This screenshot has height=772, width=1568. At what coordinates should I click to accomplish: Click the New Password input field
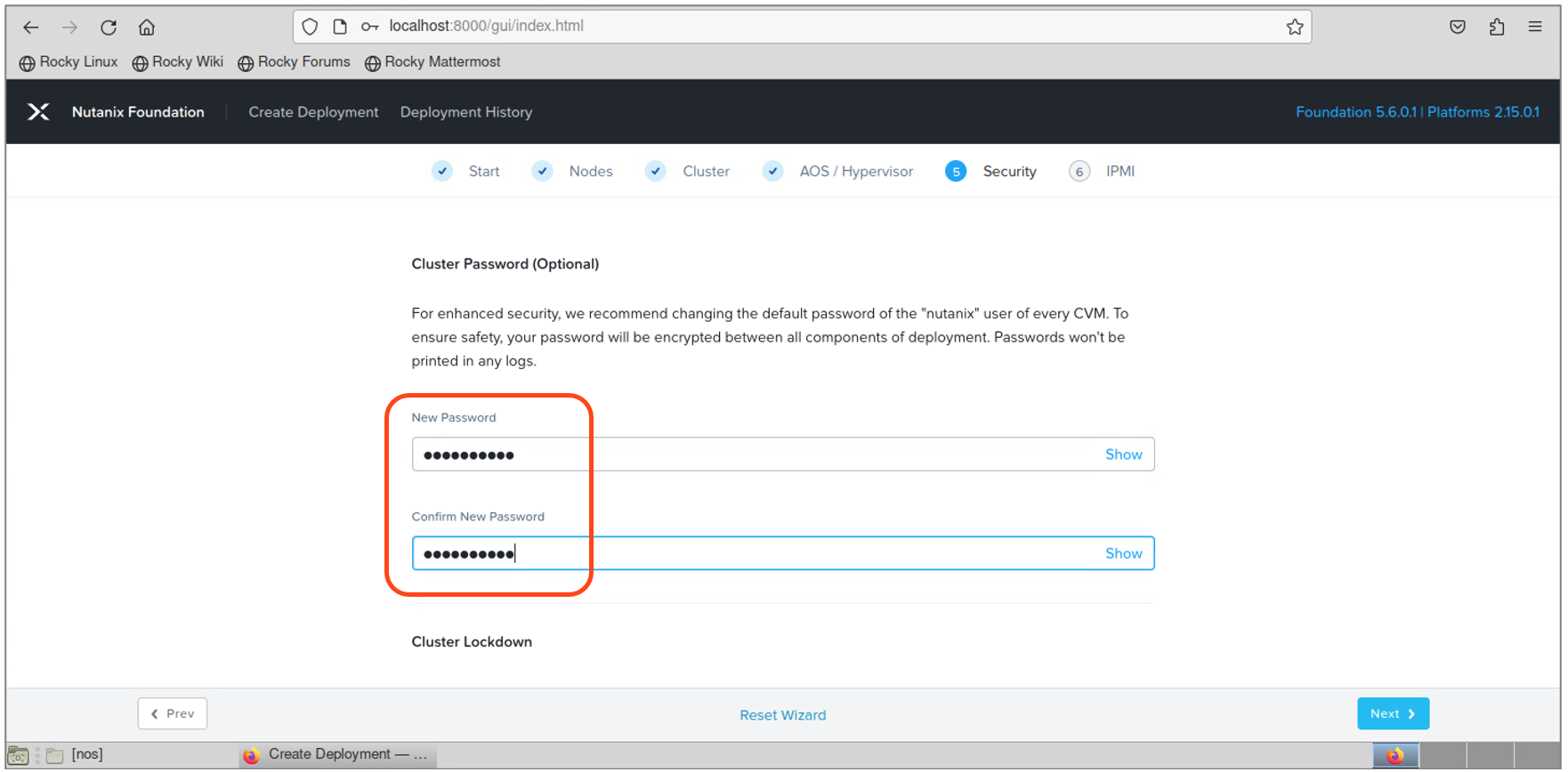point(783,454)
